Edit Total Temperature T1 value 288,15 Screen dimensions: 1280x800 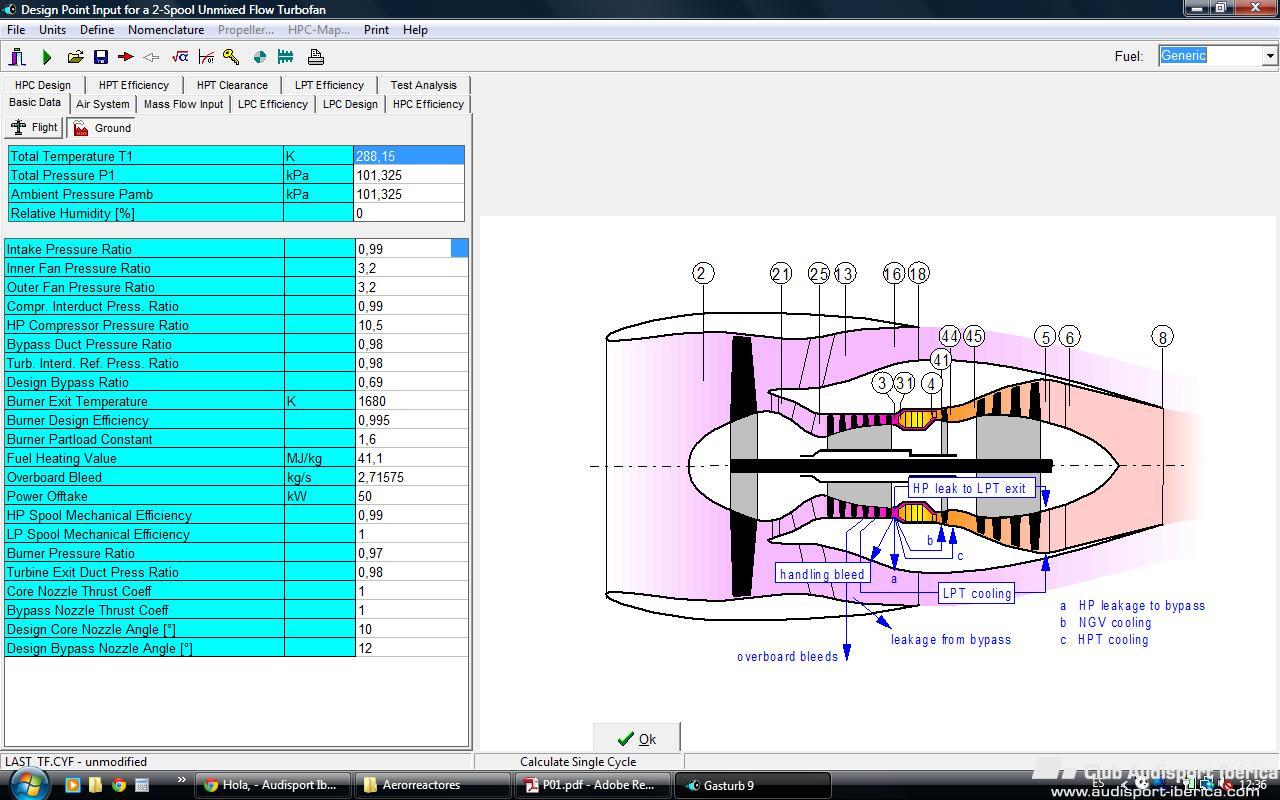tap(409, 156)
